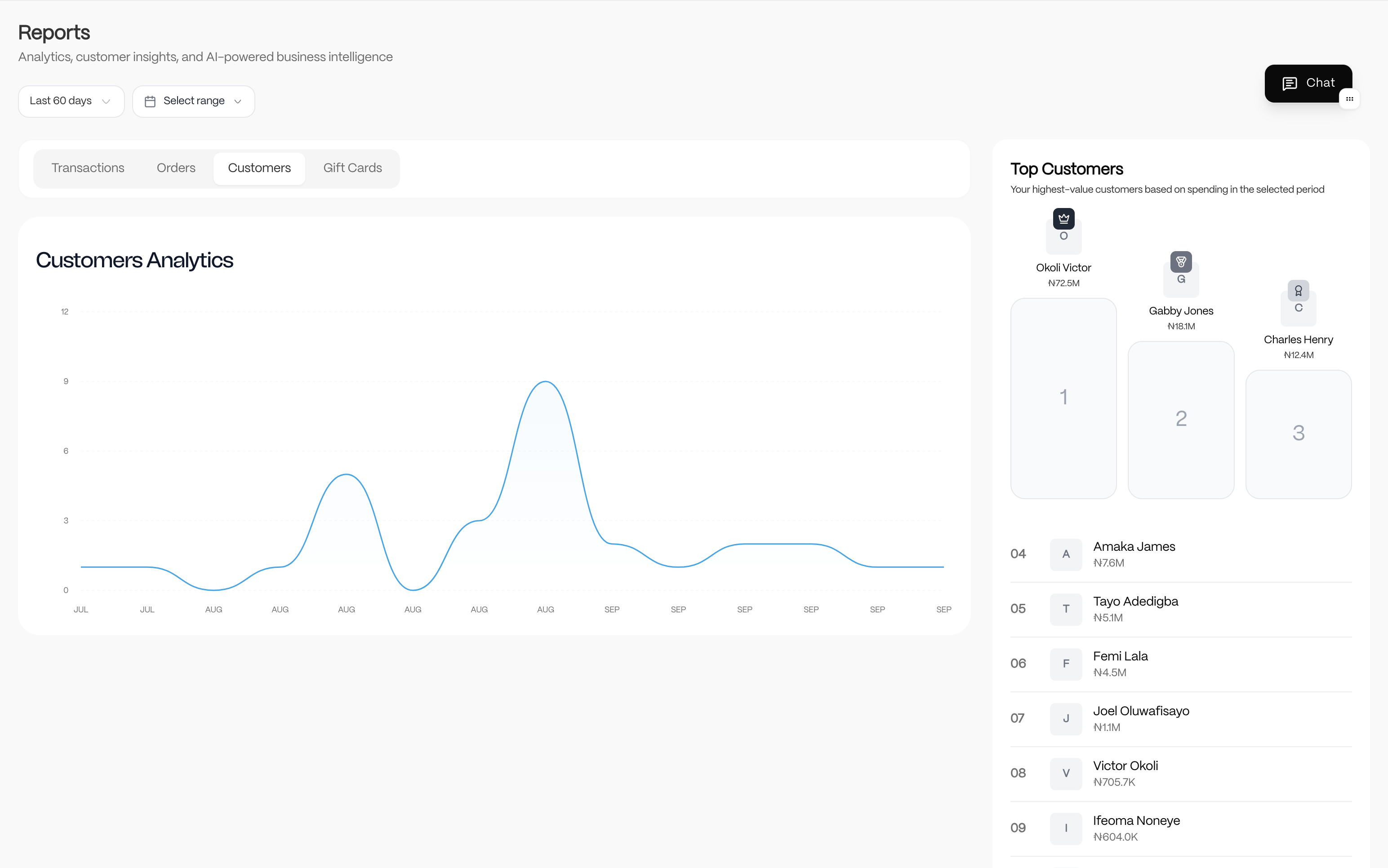Click the Gabby Jones name label

[x=1181, y=310]
